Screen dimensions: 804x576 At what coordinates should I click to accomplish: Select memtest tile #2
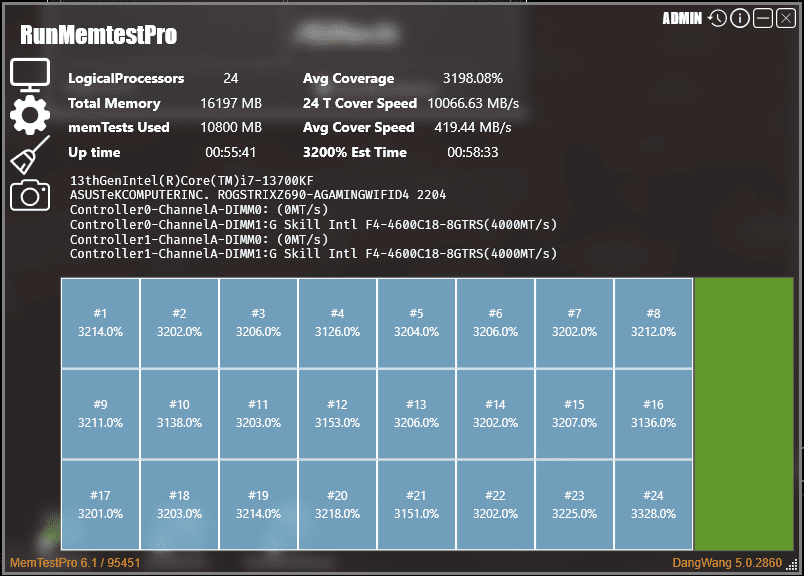tap(179, 323)
